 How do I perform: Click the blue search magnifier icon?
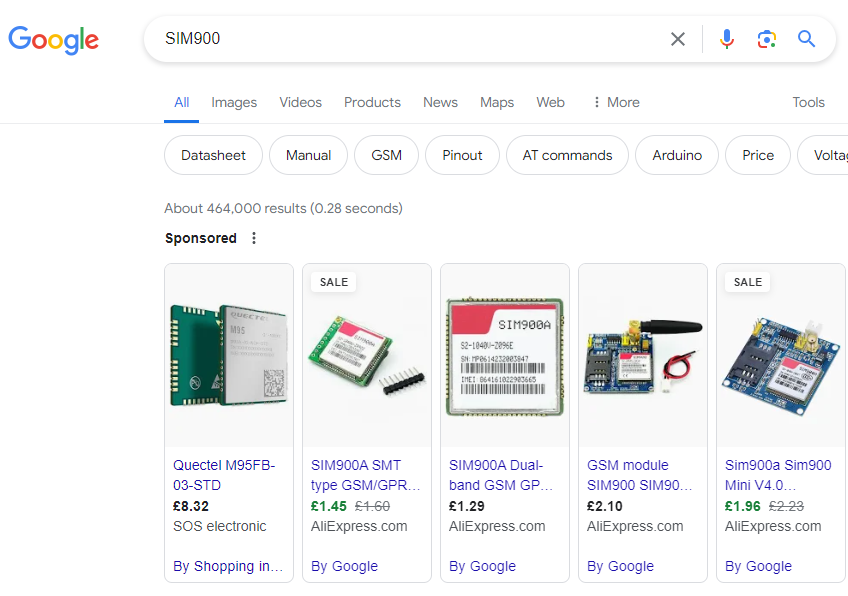point(807,39)
